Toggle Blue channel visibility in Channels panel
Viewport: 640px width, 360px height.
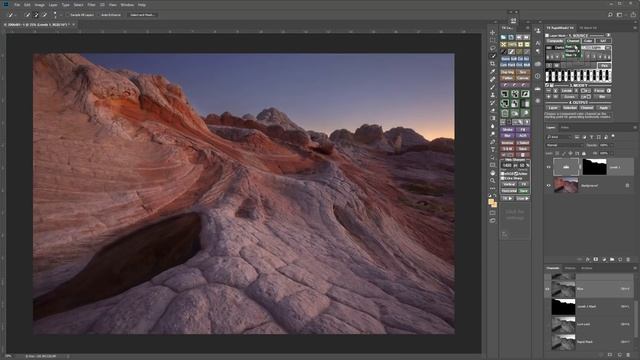click(x=547, y=289)
